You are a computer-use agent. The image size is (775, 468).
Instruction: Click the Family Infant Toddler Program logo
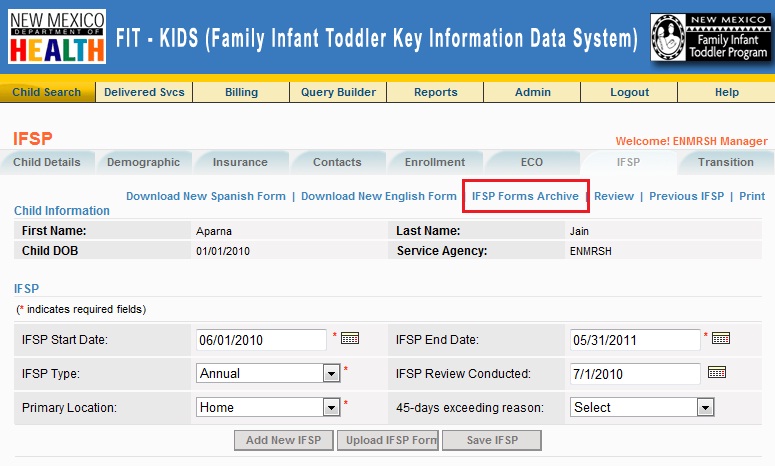(710, 38)
